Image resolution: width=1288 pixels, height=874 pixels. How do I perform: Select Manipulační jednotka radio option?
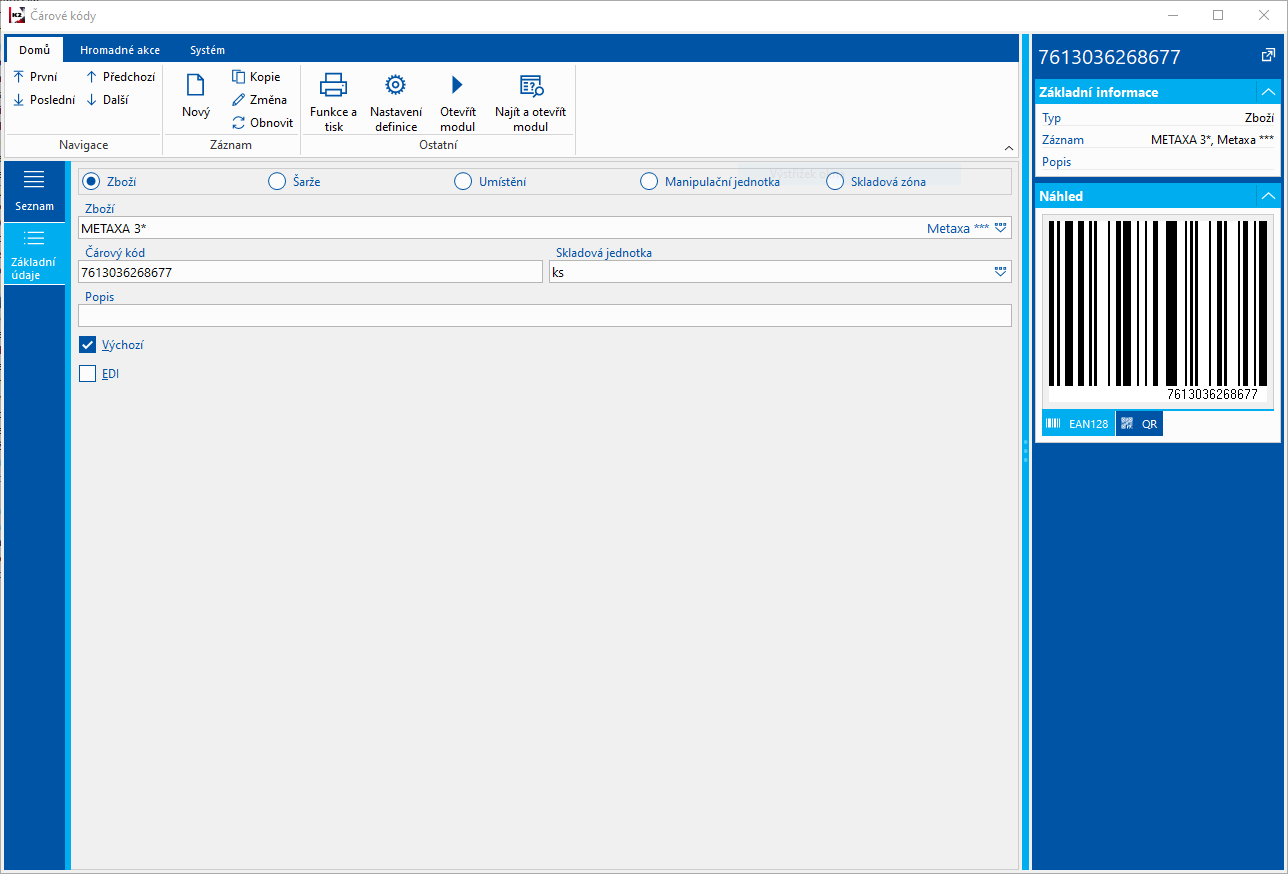pyautogui.click(x=648, y=182)
